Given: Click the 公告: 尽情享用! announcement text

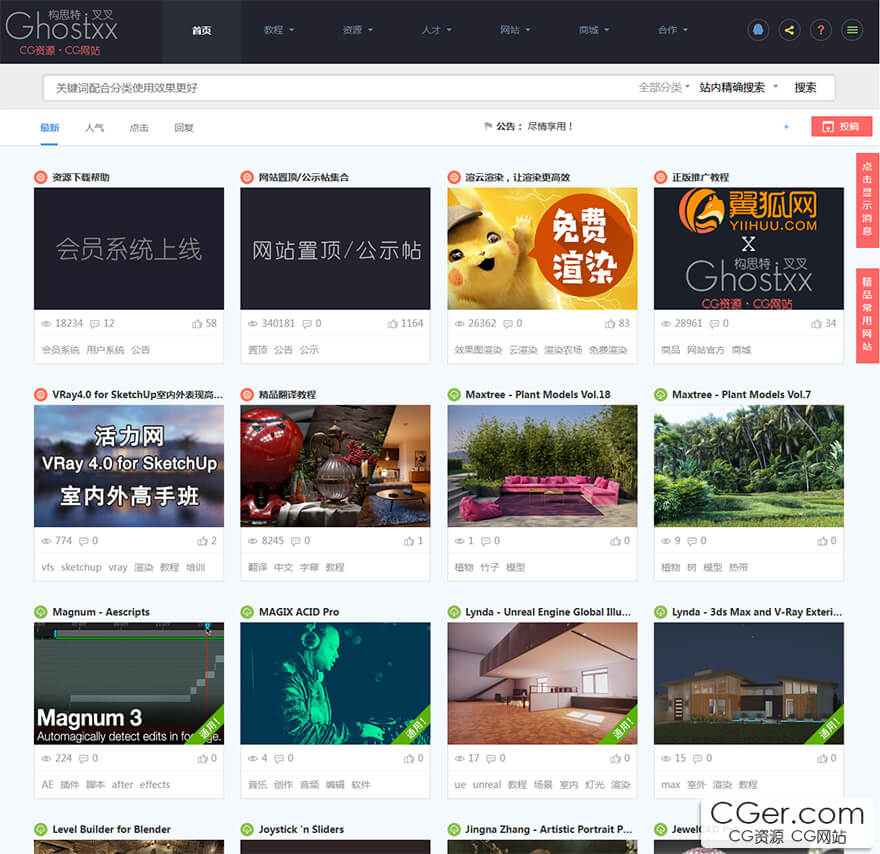Looking at the screenshot, I should [x=534, y=127].
